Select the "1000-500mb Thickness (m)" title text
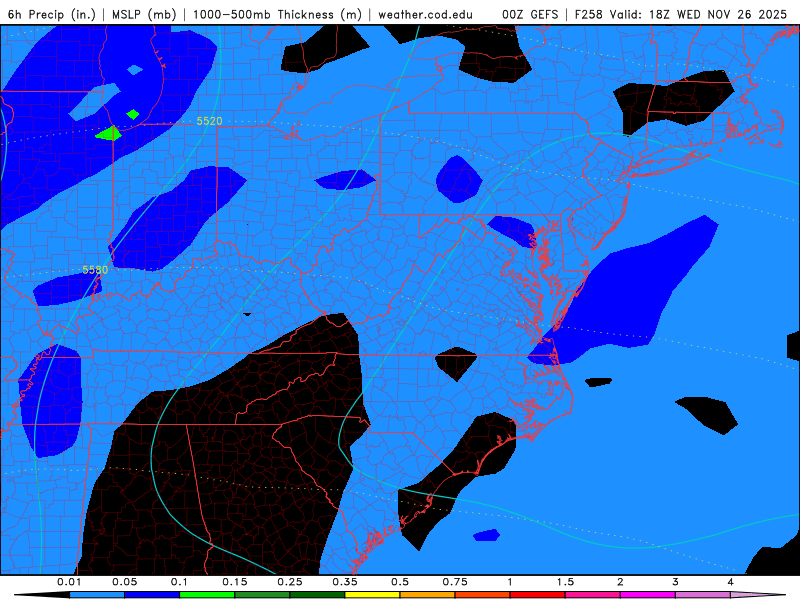800x600 pixels. 277,14
